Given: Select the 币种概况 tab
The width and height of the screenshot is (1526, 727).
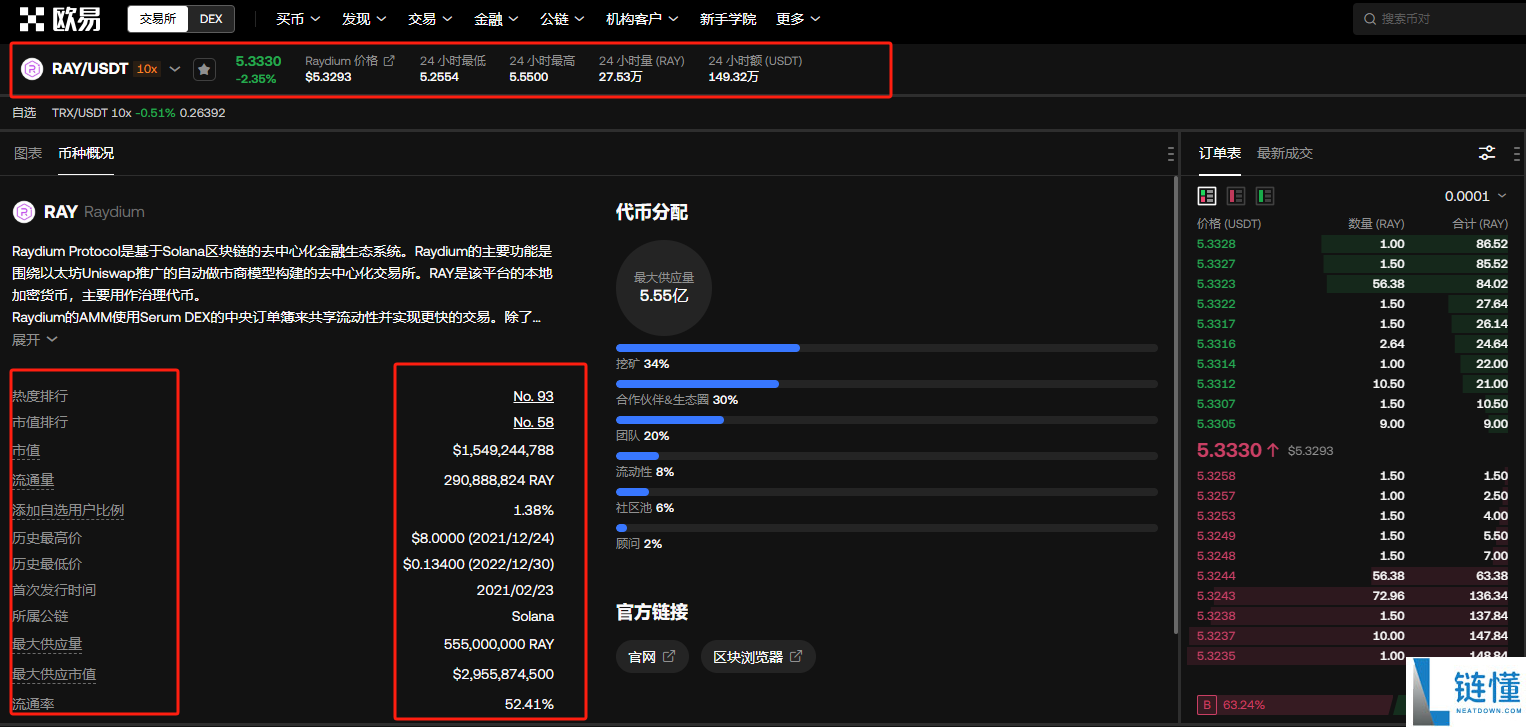Looking at the screenshot, I should (86, 153).
